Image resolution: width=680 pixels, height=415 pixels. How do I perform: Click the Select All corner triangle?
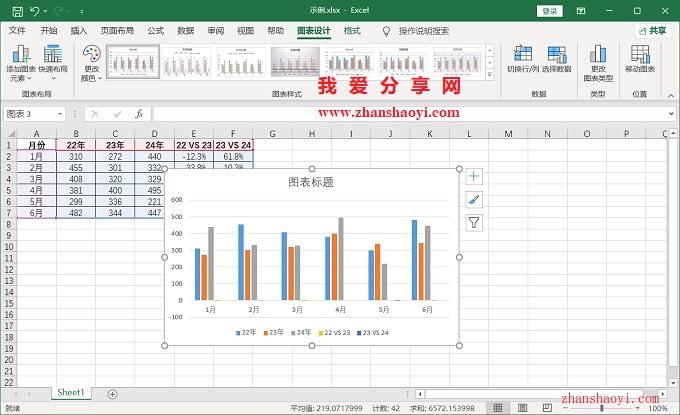[9, 134]
